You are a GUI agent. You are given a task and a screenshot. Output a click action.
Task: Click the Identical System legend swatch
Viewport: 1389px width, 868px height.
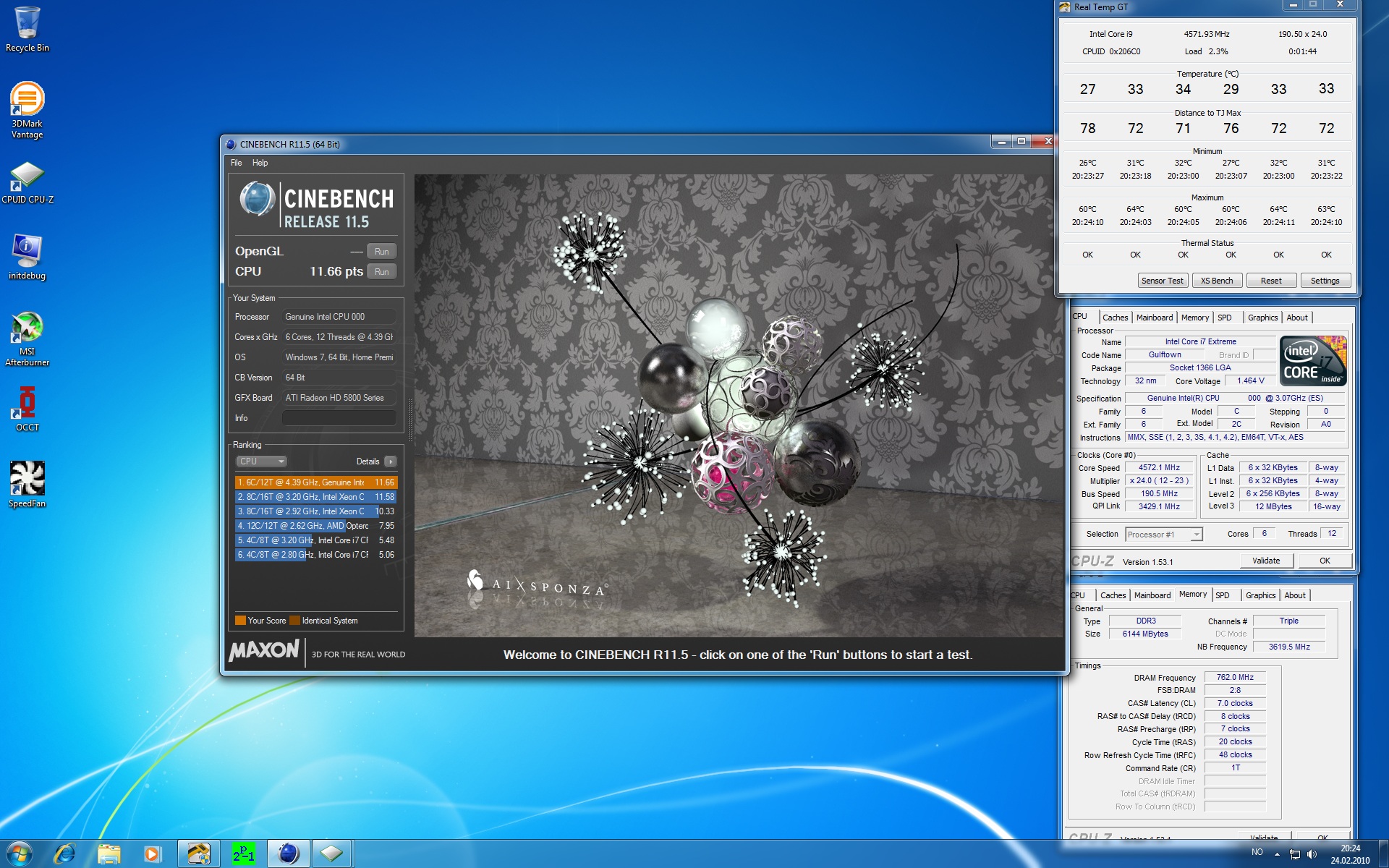(x=294, y=621)
